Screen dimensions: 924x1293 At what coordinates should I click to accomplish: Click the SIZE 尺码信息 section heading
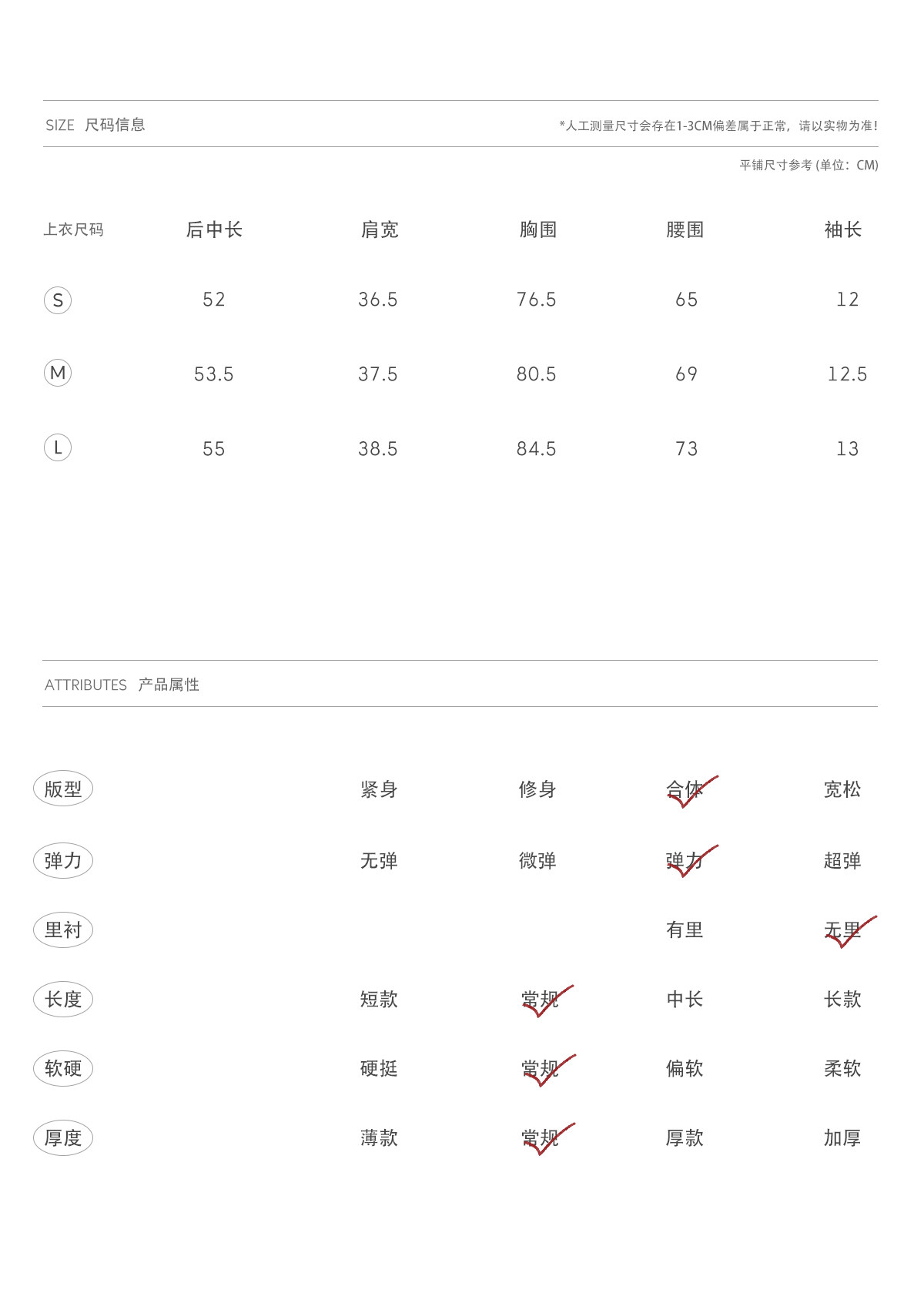[x=95, y=125]
